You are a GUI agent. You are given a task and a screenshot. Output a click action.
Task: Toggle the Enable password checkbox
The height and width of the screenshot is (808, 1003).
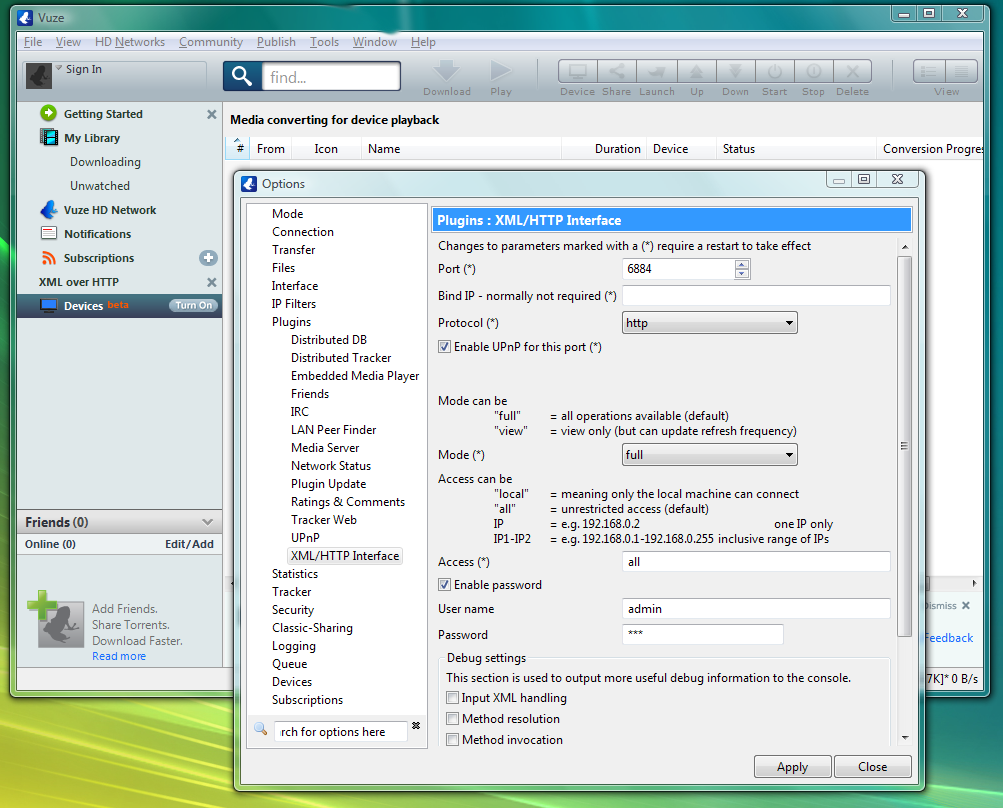coord(444,585)
